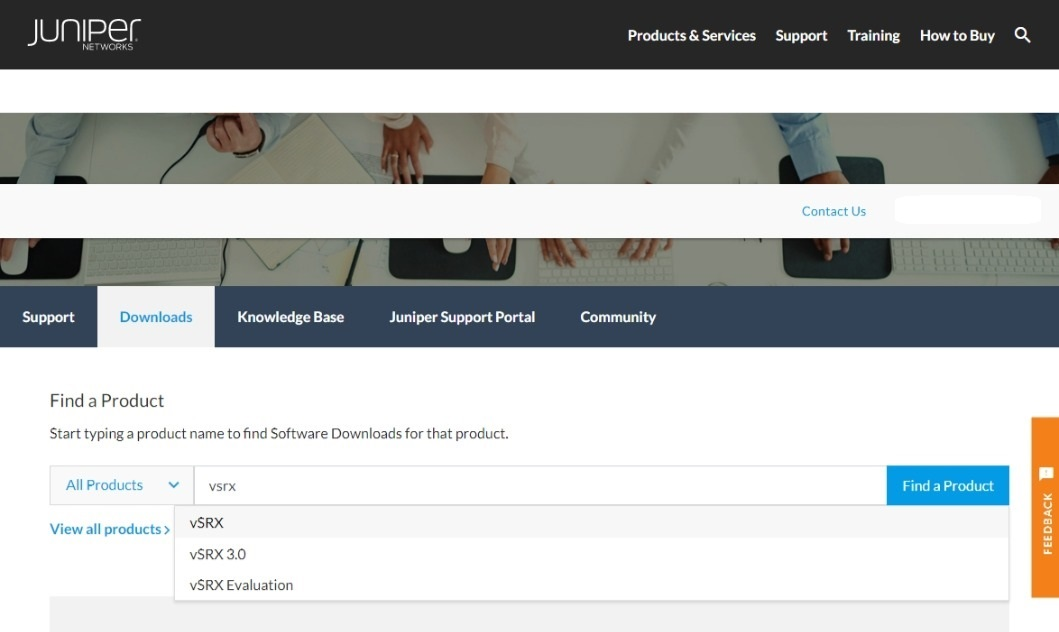Select vSRX from the suggestions
Screen dimensions: 1059x632
pos(206,522)
